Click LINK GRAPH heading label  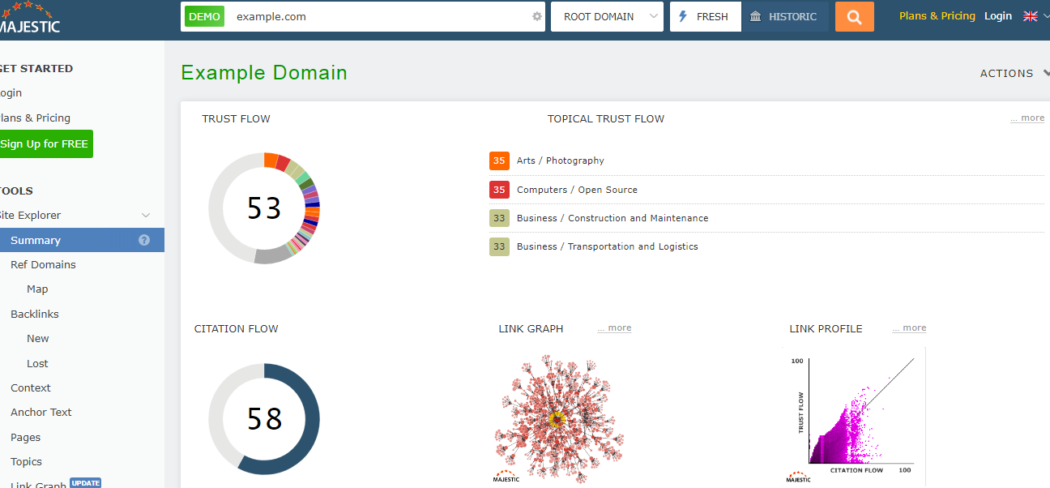(x=531, y=329)
